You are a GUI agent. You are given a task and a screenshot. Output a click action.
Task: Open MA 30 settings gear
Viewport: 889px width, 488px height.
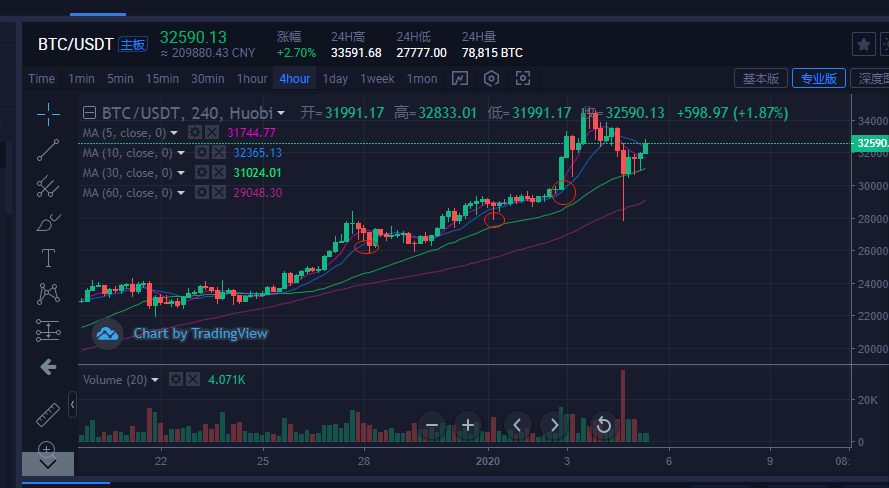(x=201, y=172)
